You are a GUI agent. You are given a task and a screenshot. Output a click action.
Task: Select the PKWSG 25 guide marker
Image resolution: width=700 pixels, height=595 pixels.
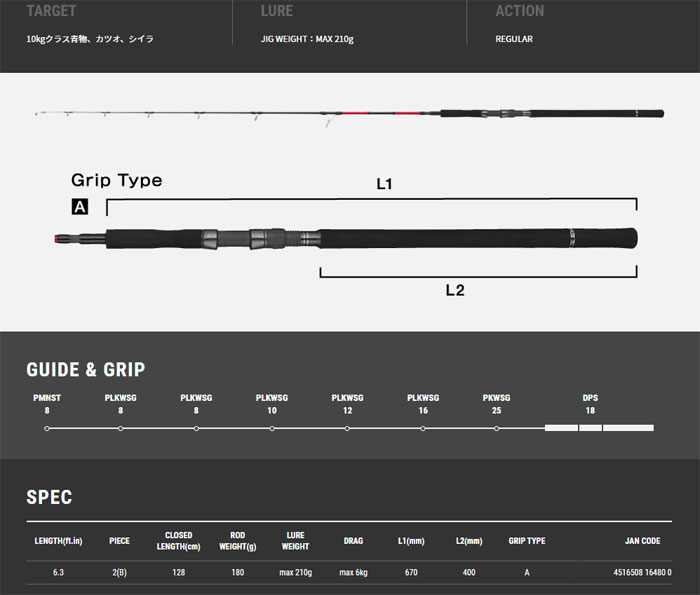click(x=497, y=428)
